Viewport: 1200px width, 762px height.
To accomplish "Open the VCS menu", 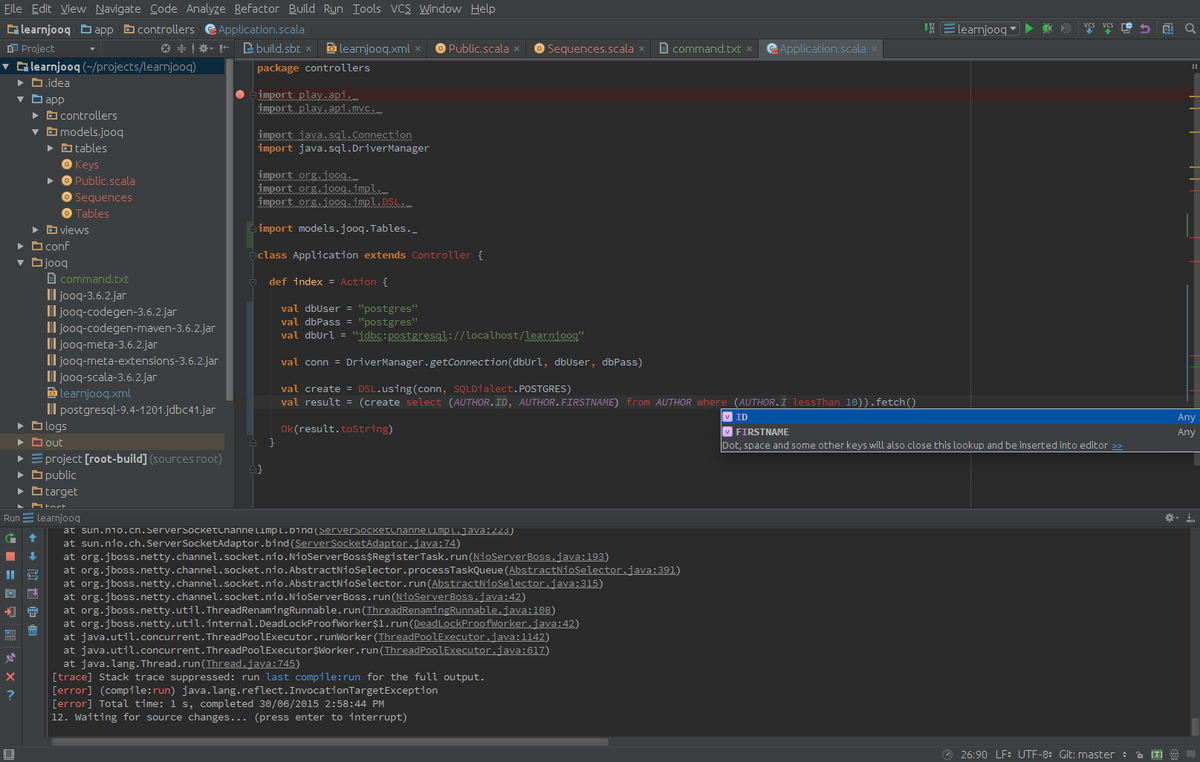I will tap(400, 8).
